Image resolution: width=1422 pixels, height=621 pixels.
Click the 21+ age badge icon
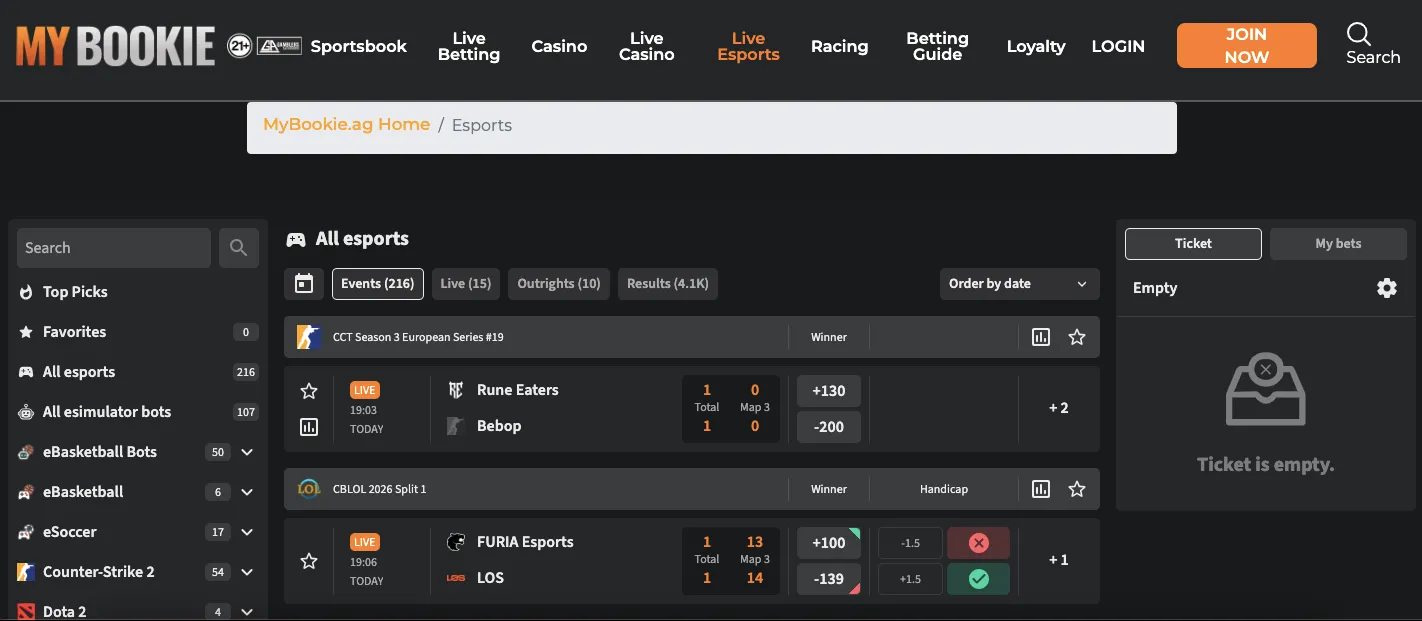point(239,46)
